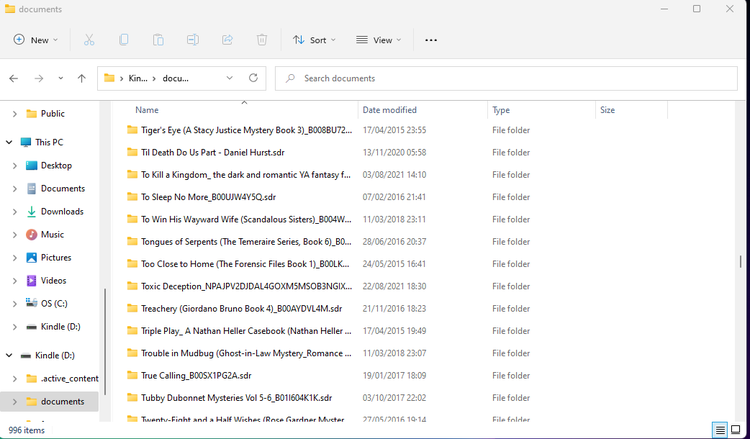The width and height of the screenshot is (750, 439).
Task: Sort by Date modified column header
Action: pos(389,110)
